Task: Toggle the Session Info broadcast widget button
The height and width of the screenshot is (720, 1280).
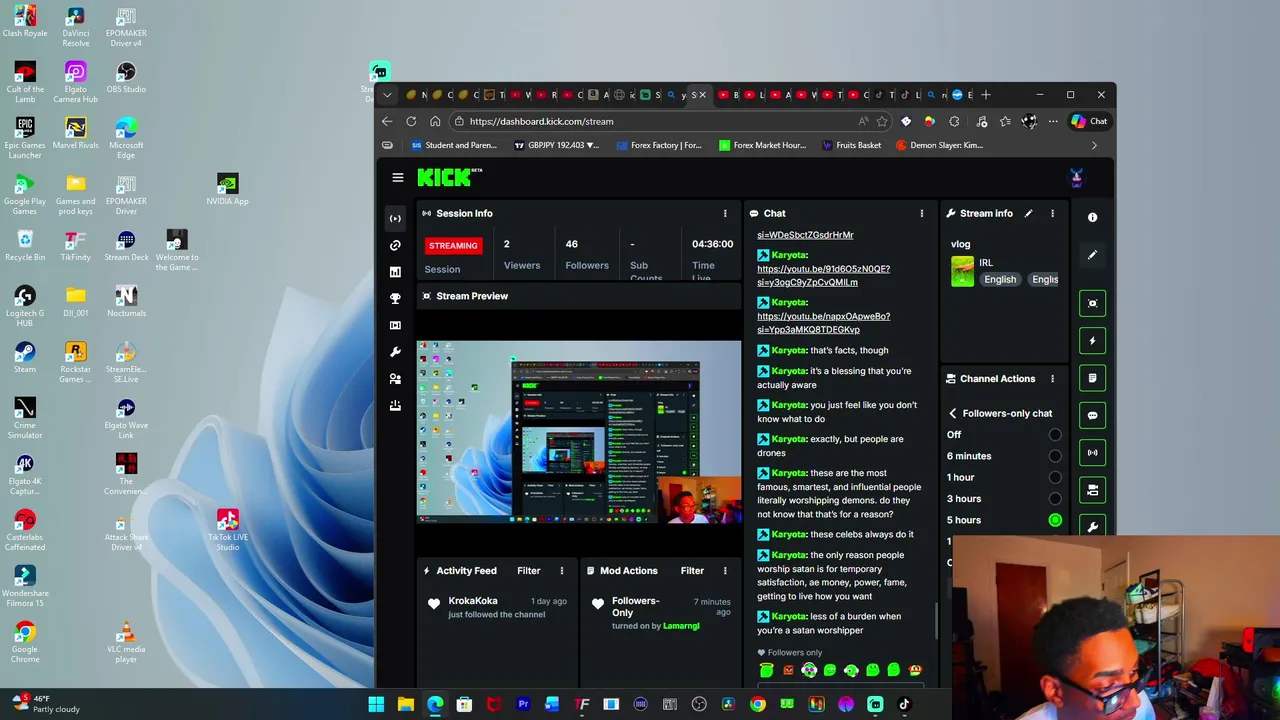Action: pyautogui.click(x=1092, y=452)
